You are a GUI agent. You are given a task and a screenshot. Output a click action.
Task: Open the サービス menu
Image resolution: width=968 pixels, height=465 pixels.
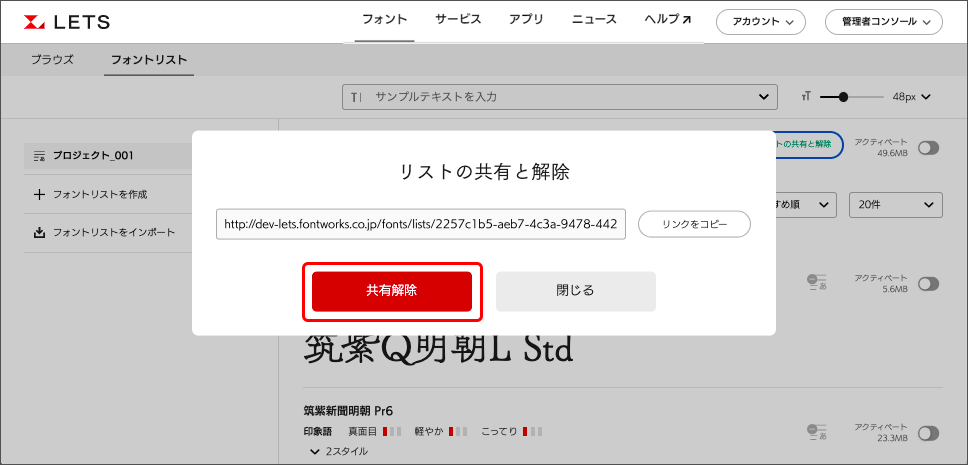[x=458, y=19]
